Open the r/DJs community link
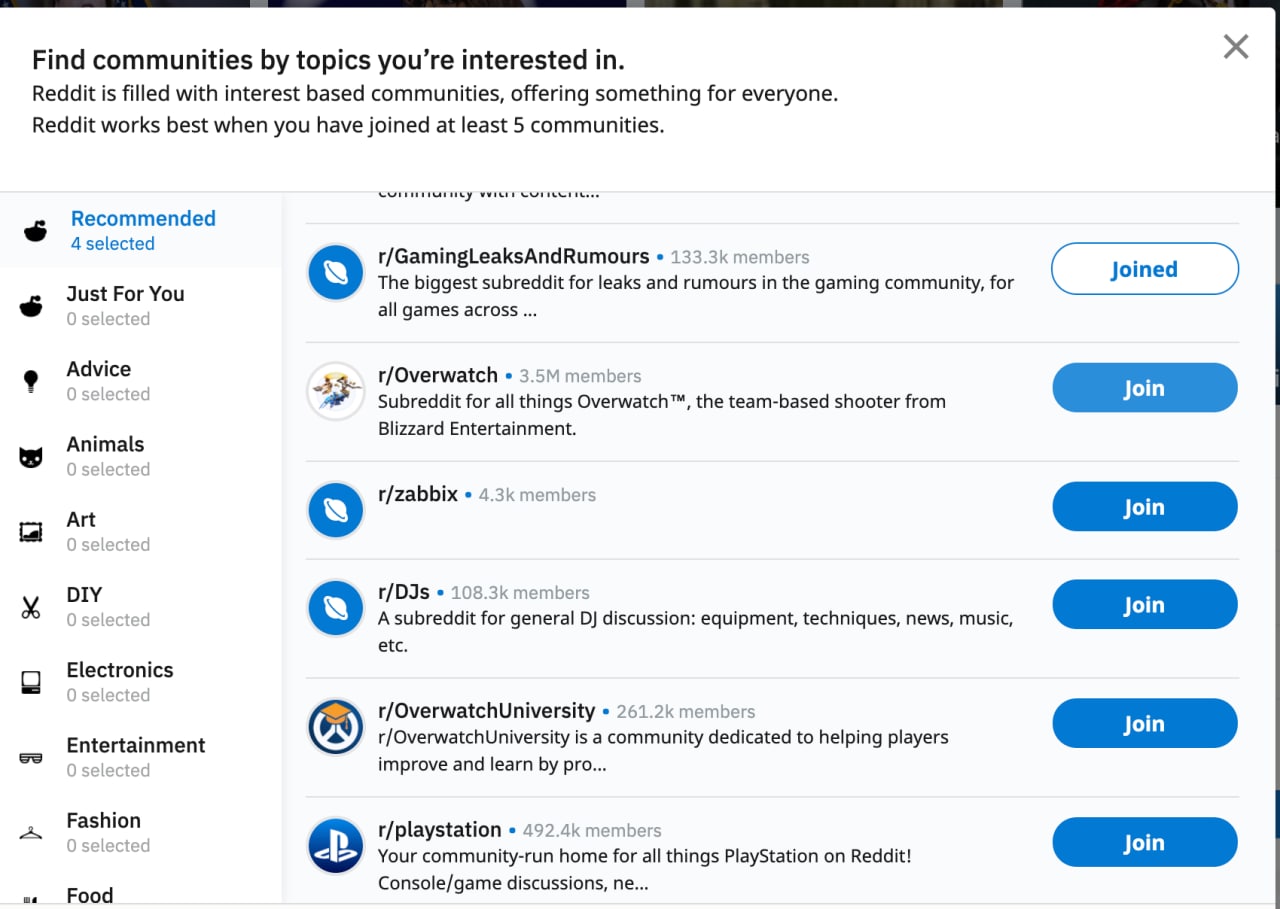This screenshot has width=1280, height=909. click(404, 593)
